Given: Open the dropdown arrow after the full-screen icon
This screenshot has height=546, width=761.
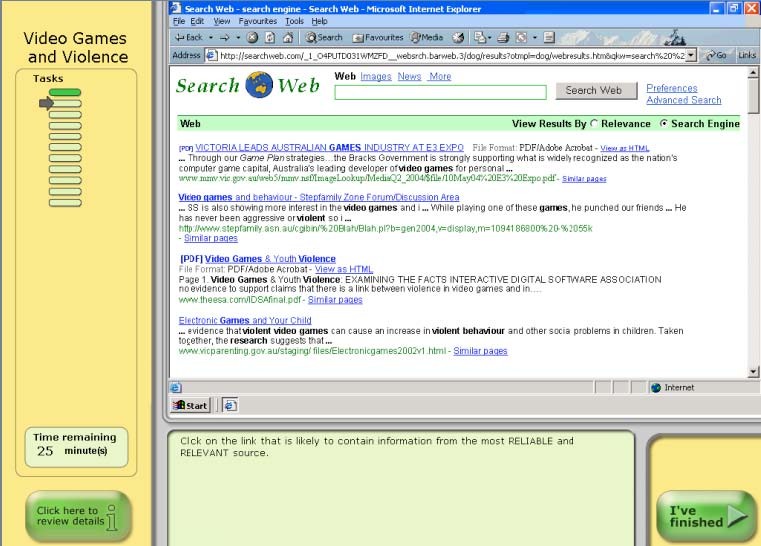Looking at the screenshot, I should [x=535, y=37].
